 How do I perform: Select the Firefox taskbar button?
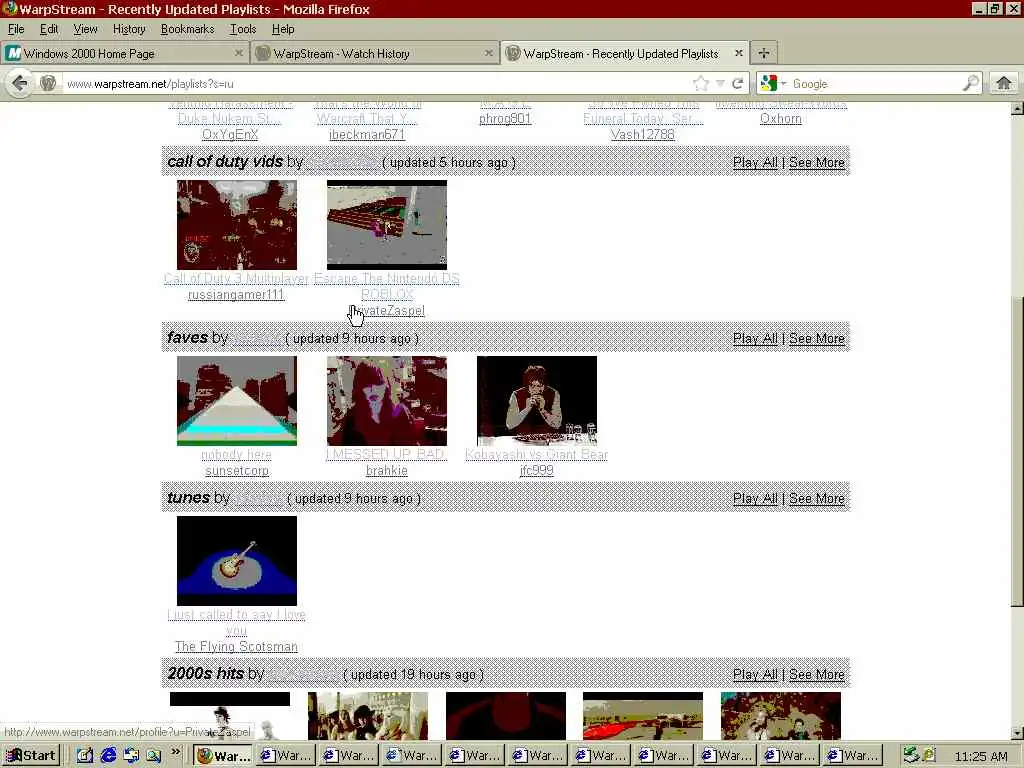[223, 756]
